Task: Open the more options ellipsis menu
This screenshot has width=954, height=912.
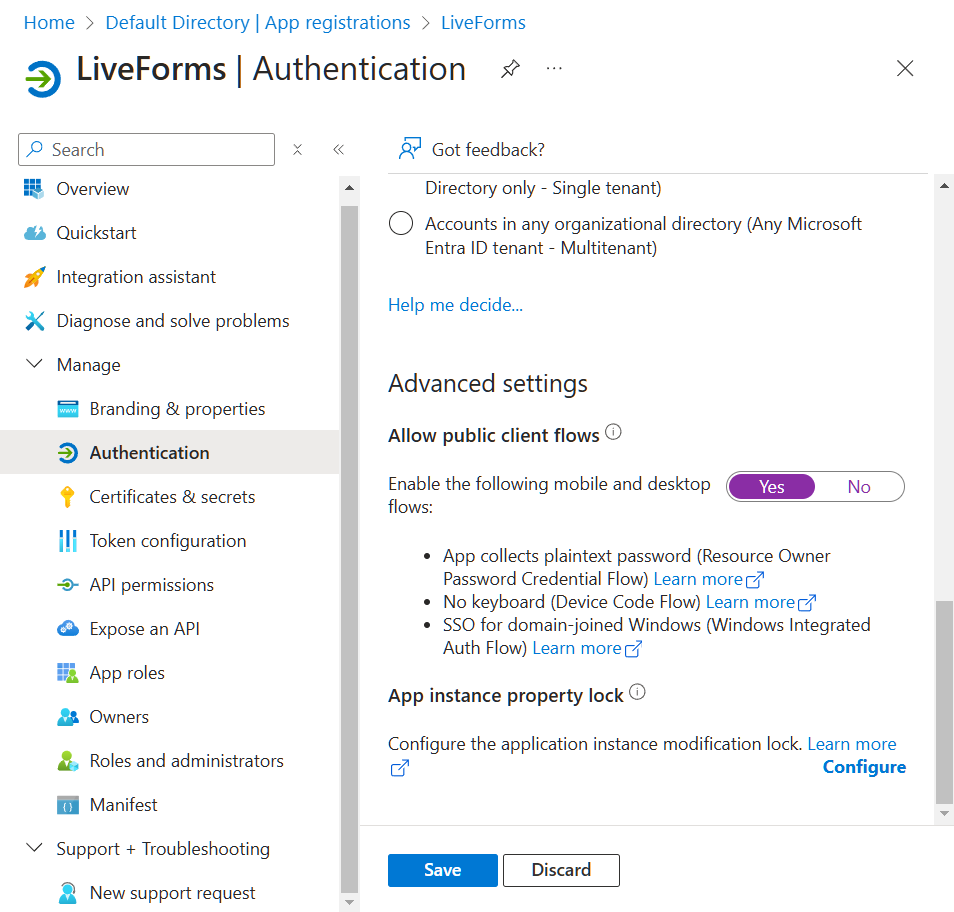Action: [554, 69]
